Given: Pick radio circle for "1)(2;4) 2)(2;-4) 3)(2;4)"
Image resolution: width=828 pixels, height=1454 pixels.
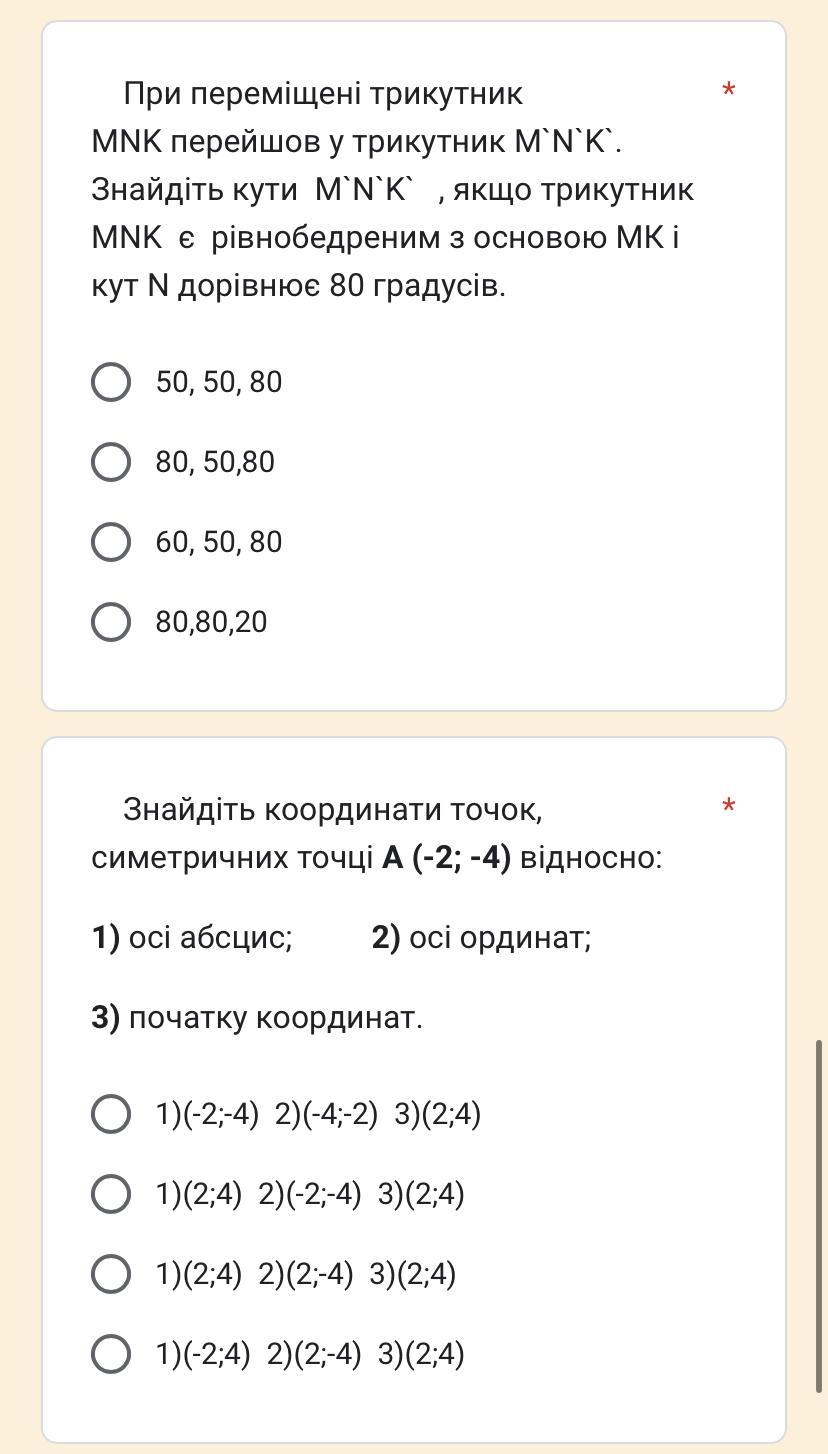Looking at the screenshot, I should tap(111, 1274).
